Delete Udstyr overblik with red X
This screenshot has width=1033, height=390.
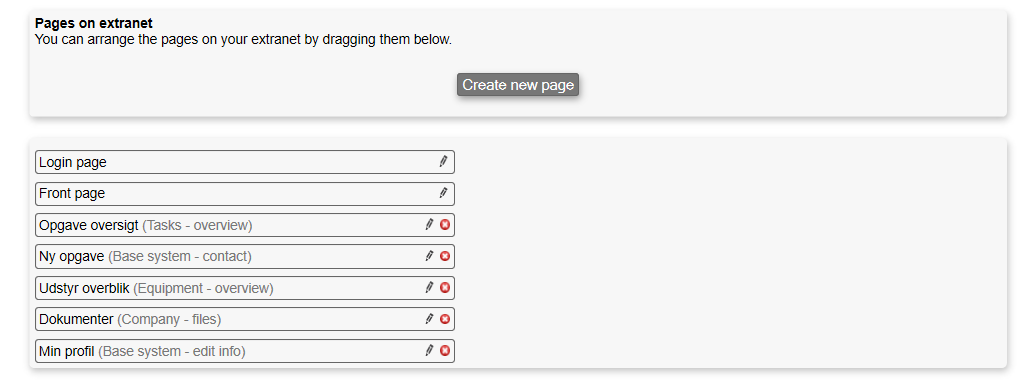click(x=445, y=287)
